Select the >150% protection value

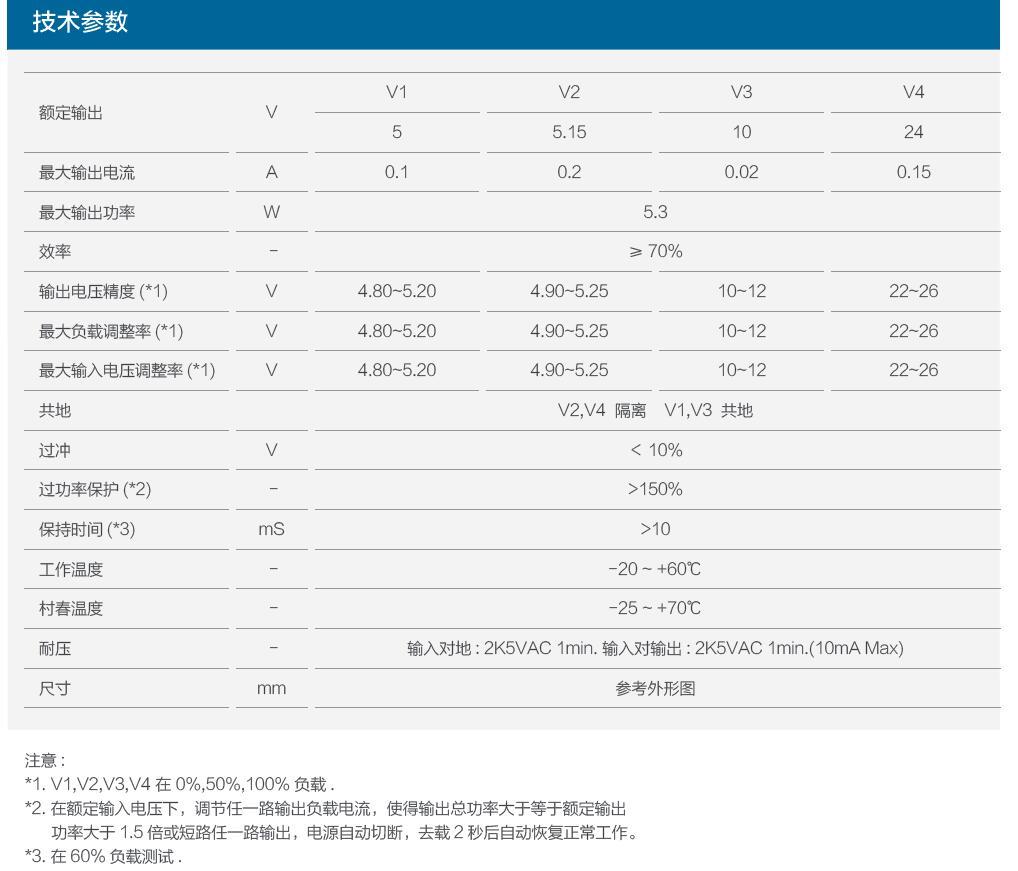pos(655,489)
